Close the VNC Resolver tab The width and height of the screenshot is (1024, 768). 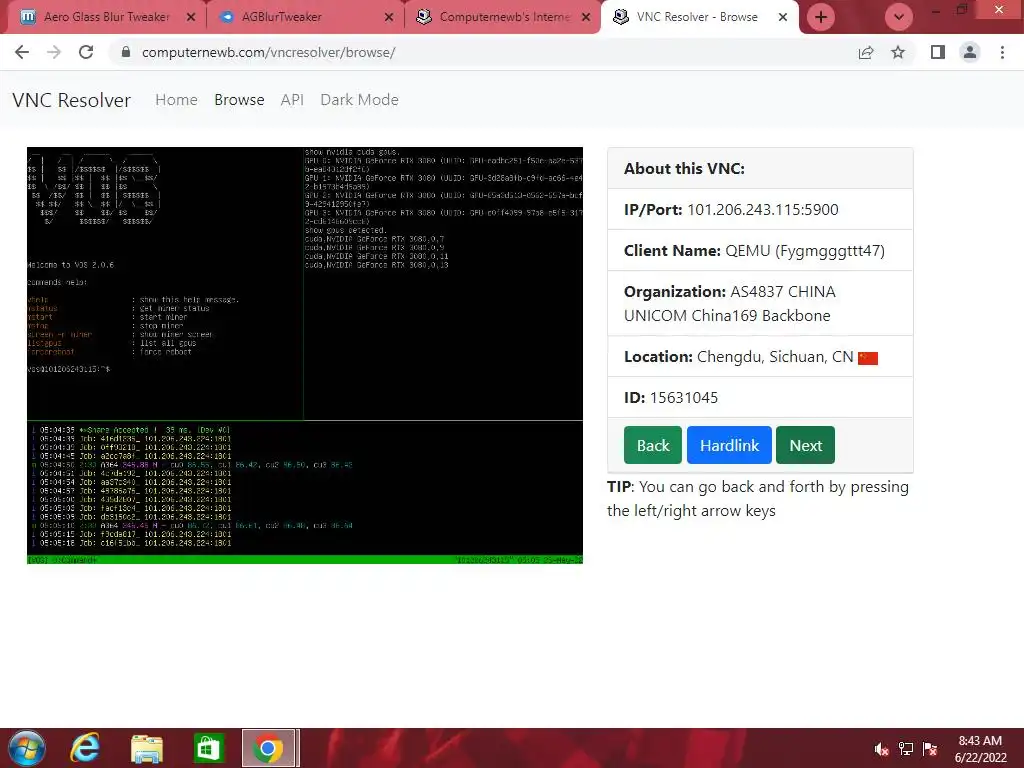[783, 17]
